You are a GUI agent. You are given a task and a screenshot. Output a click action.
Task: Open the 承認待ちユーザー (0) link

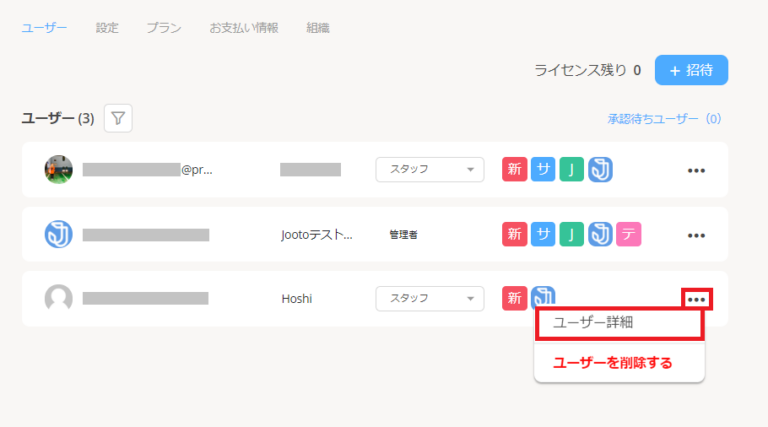pos(664,119)
